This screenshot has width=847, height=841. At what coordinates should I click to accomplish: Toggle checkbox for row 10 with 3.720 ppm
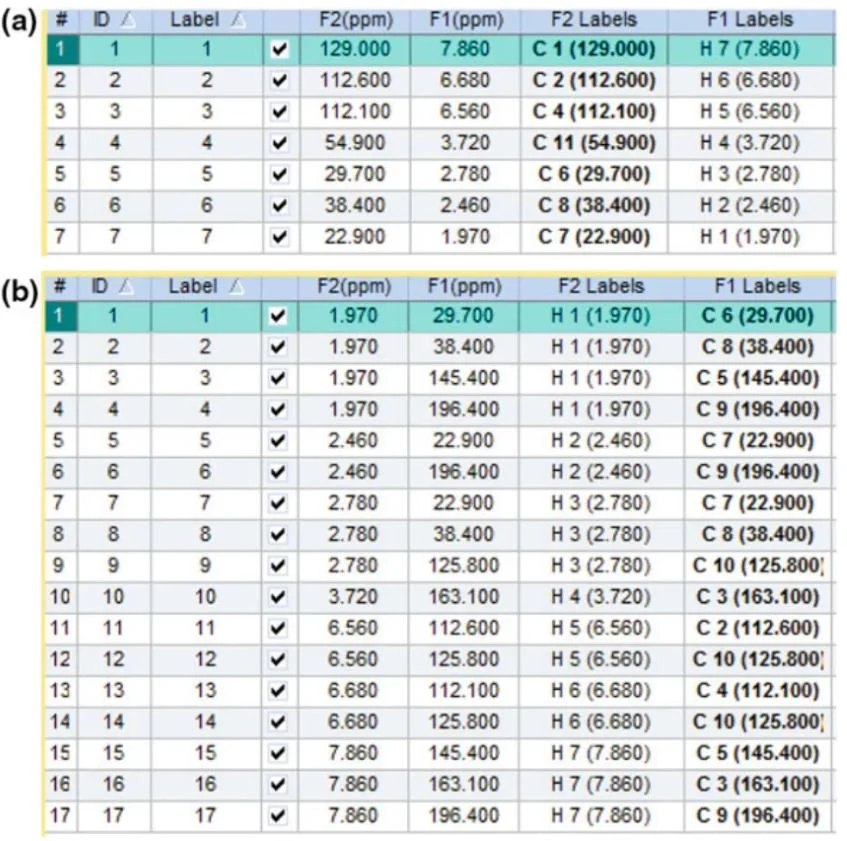tap(278, 597)
